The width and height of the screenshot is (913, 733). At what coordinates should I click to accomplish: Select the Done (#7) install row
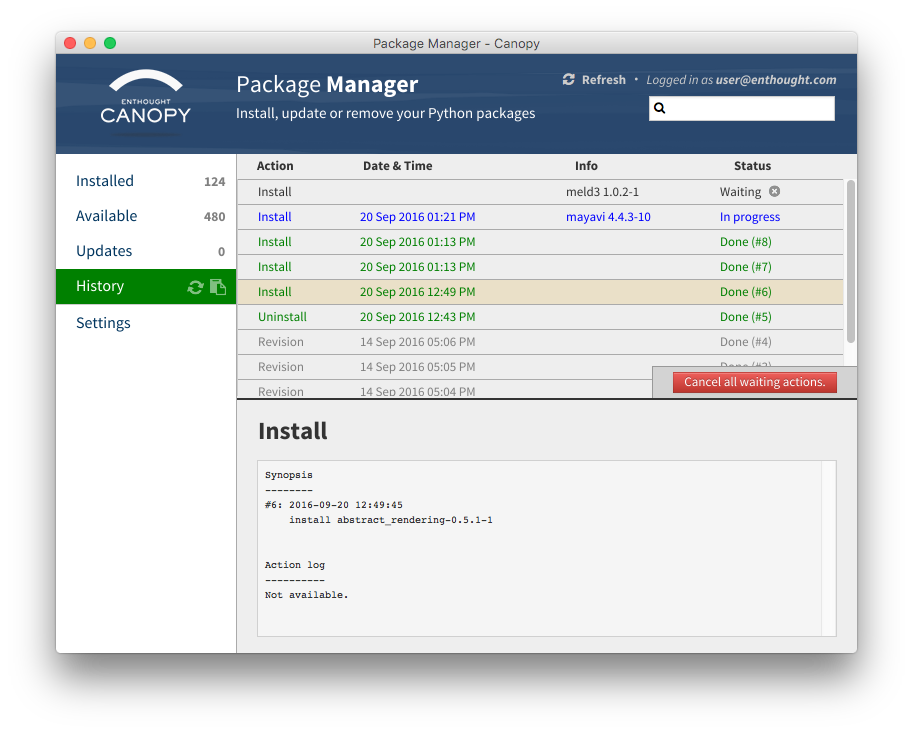coord(540,267)
